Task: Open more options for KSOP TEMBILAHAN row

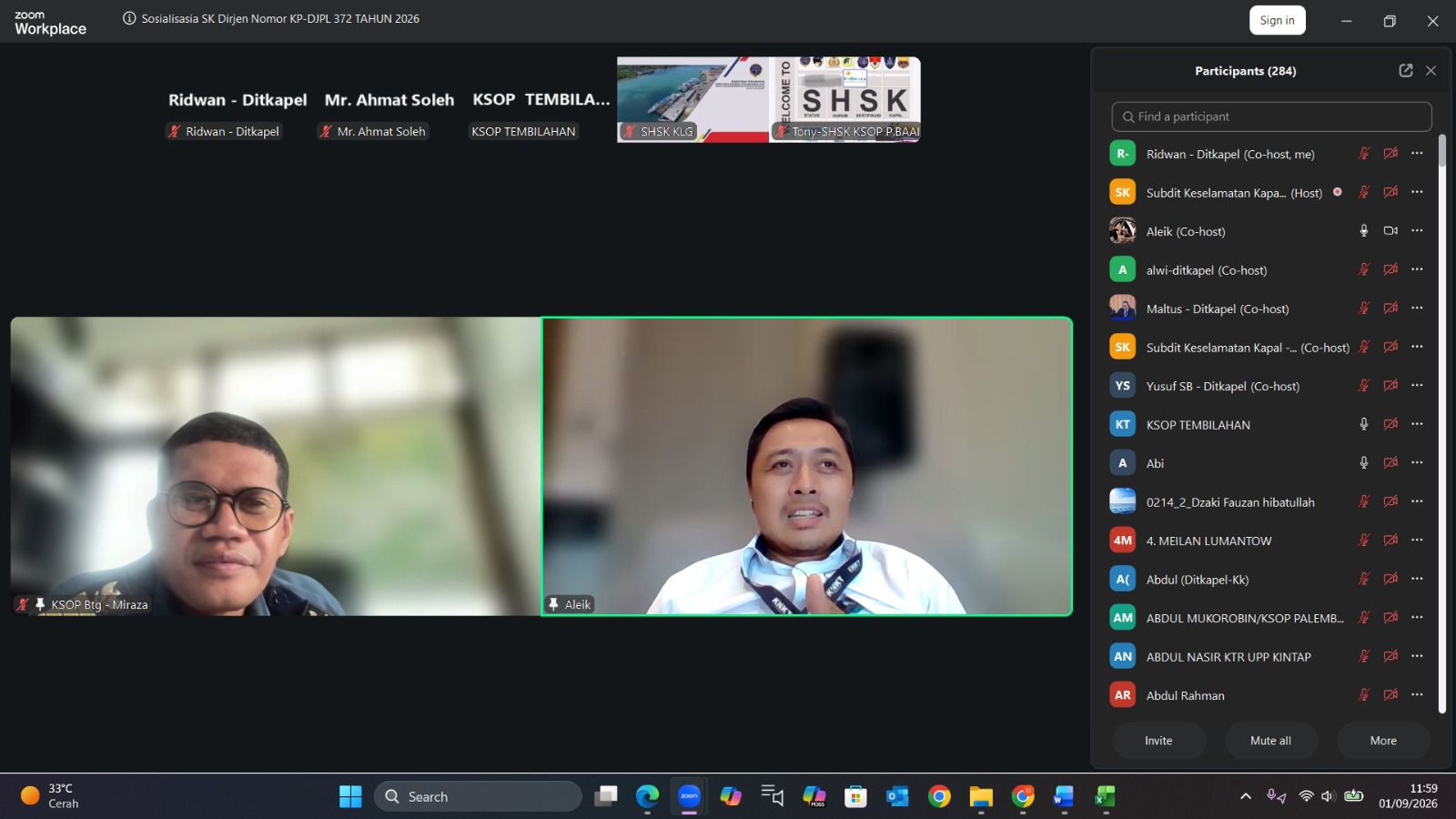Action: 1417,424
